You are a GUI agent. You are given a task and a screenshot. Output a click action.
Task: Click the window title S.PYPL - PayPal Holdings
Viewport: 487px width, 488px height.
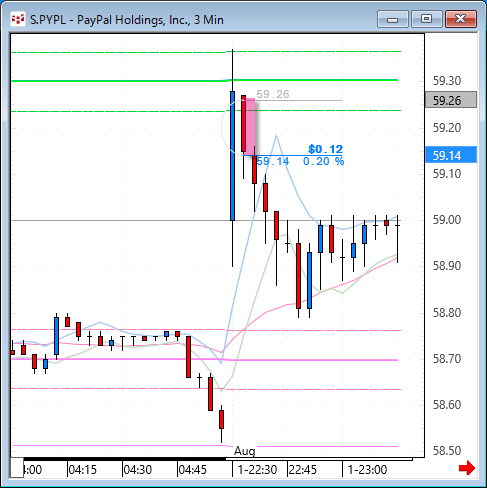tap(127, 20)
